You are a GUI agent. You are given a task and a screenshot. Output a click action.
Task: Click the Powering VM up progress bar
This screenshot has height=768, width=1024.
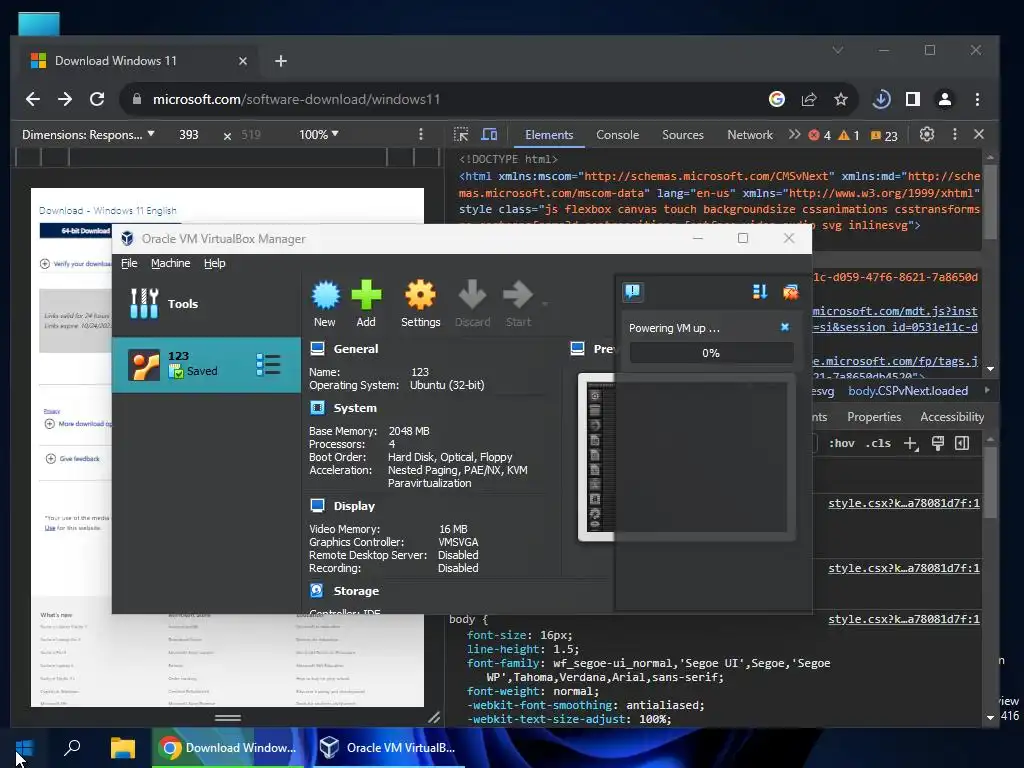(x=711, y=353)
